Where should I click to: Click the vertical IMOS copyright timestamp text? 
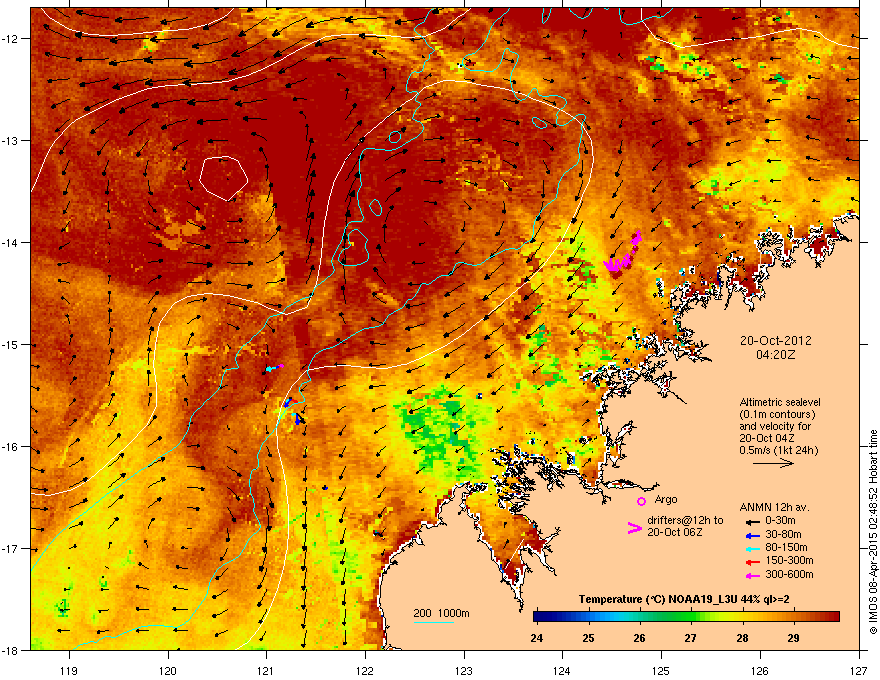(873, 532)
